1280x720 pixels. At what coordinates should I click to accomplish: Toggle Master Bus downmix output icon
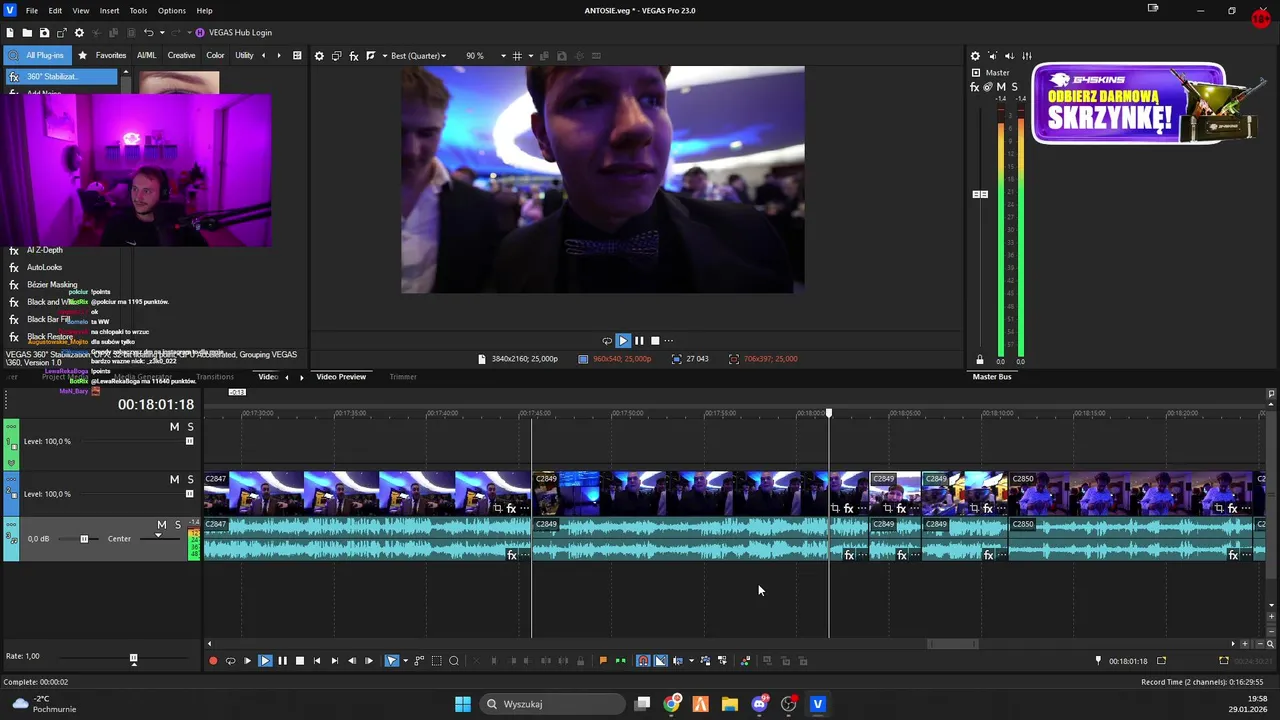pos(992,56)
